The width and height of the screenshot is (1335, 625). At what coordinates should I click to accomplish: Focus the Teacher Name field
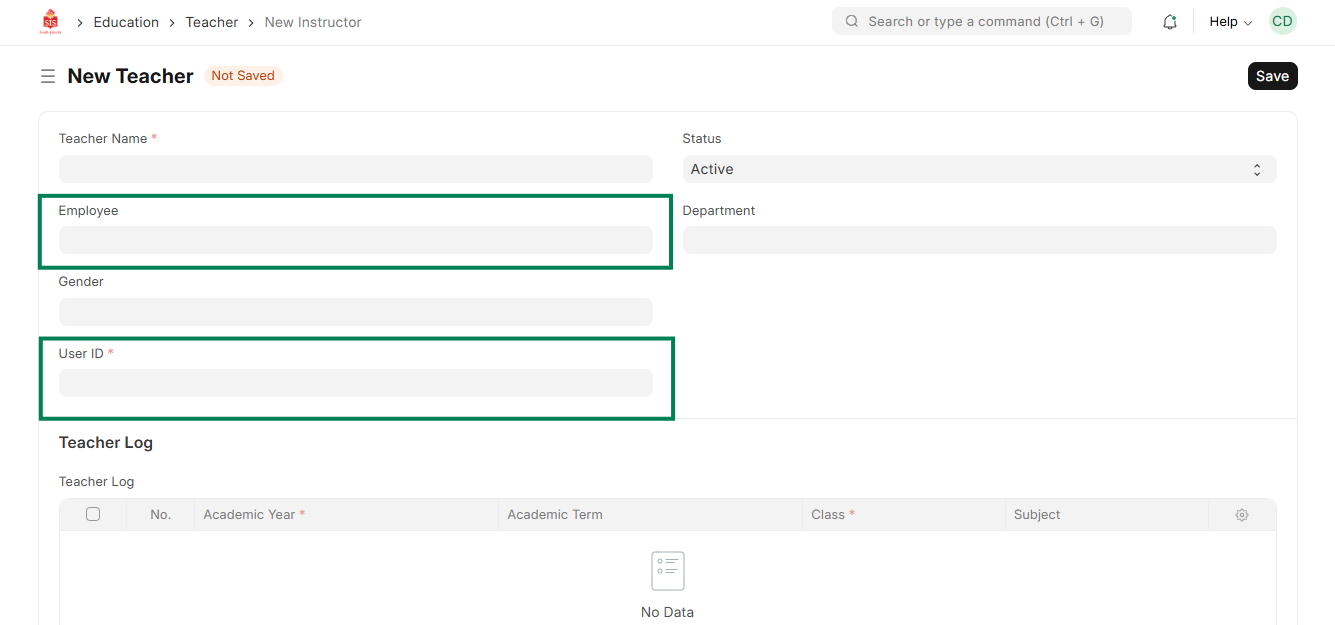coord(355,169)
